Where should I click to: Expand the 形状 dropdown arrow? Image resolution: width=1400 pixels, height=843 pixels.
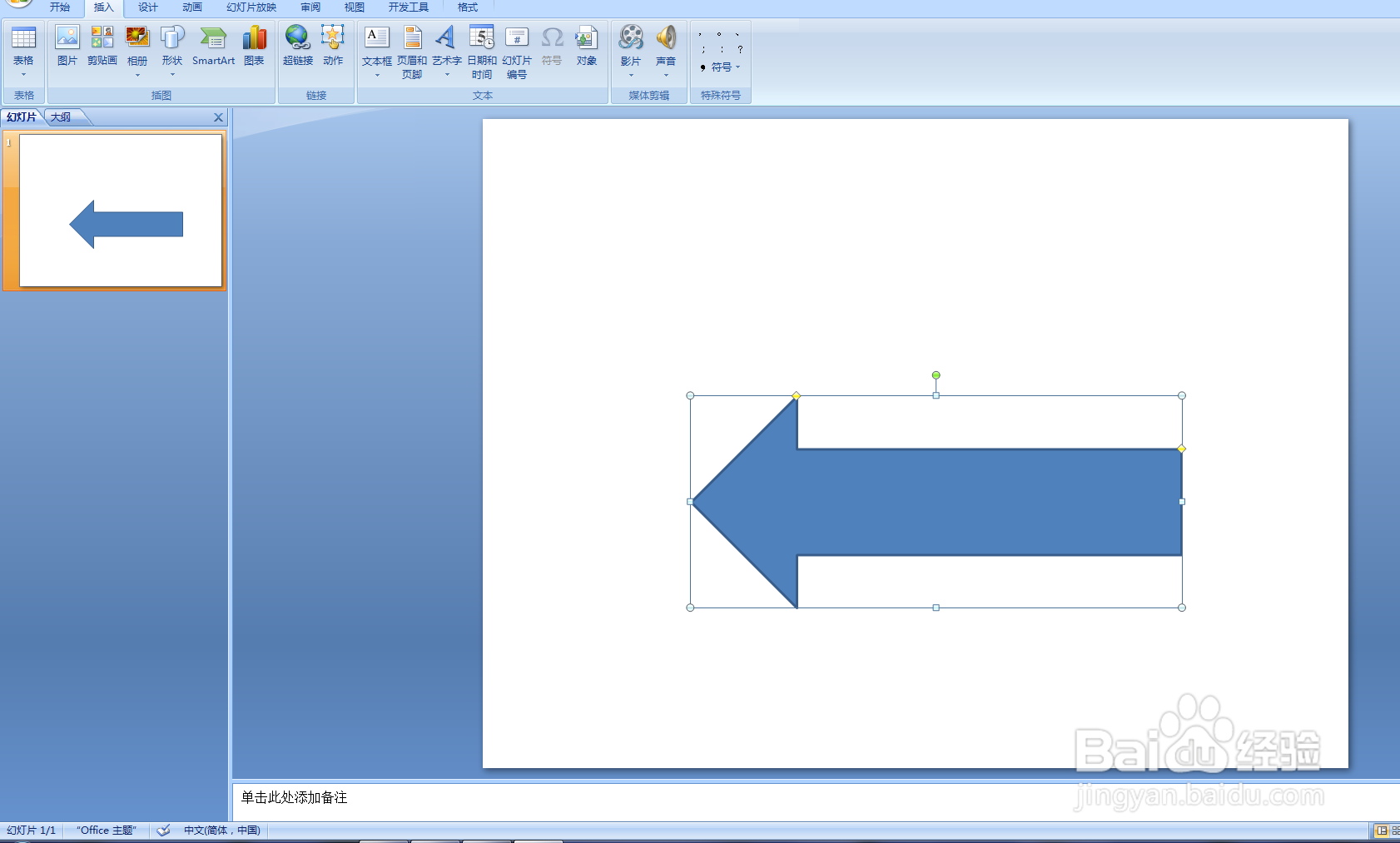pos(172,75)
